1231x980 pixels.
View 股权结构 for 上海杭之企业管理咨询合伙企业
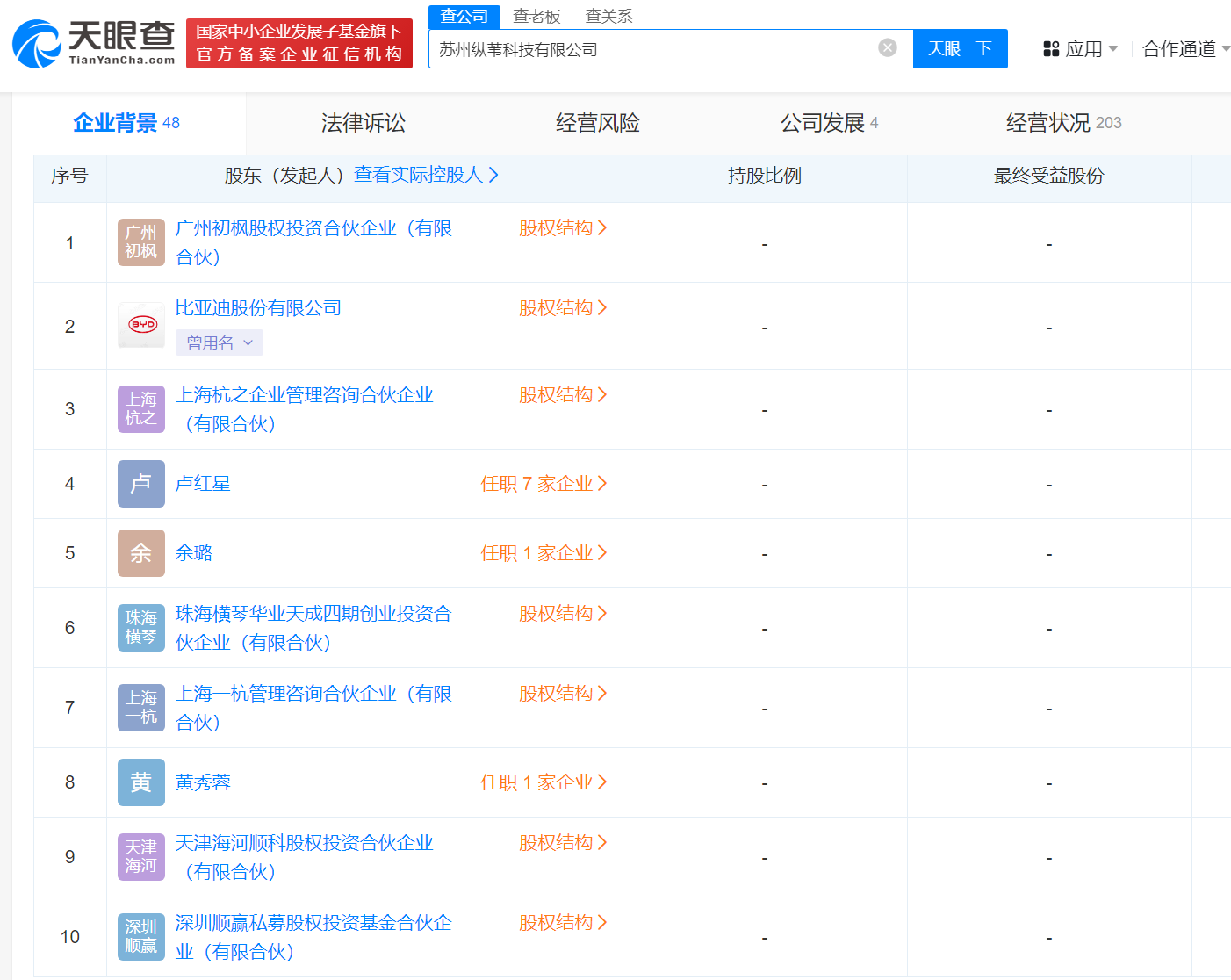(x=563, y=395)
